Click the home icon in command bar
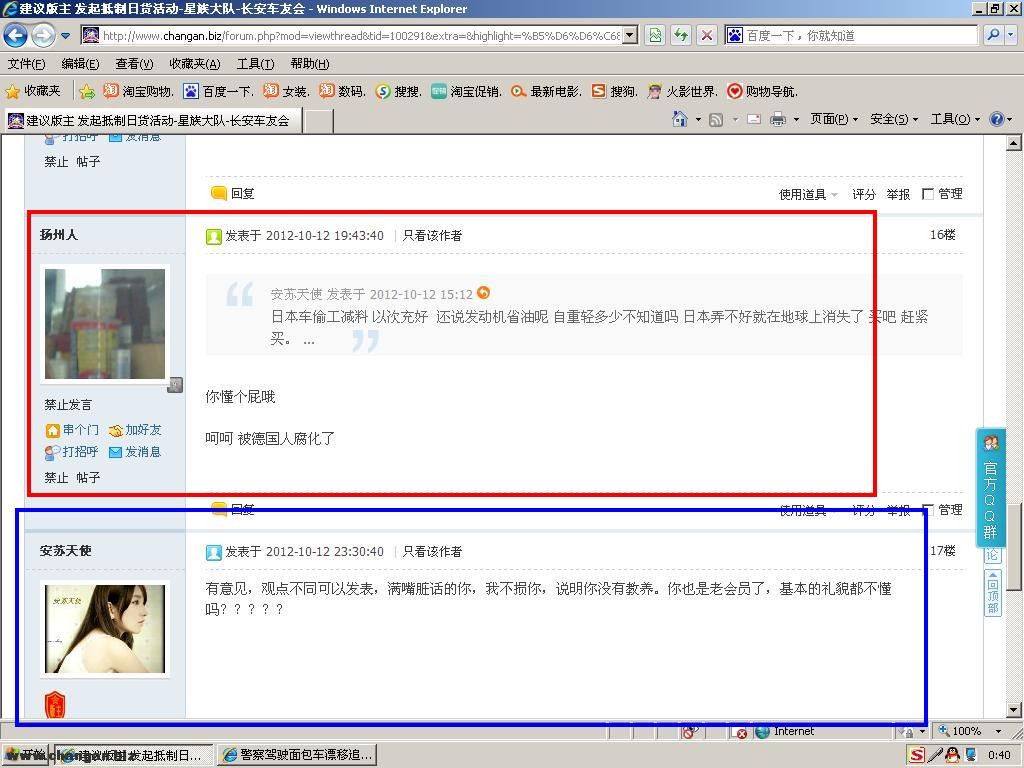Viewport: 1024px width, 768px height. click(x=681, y=119)
